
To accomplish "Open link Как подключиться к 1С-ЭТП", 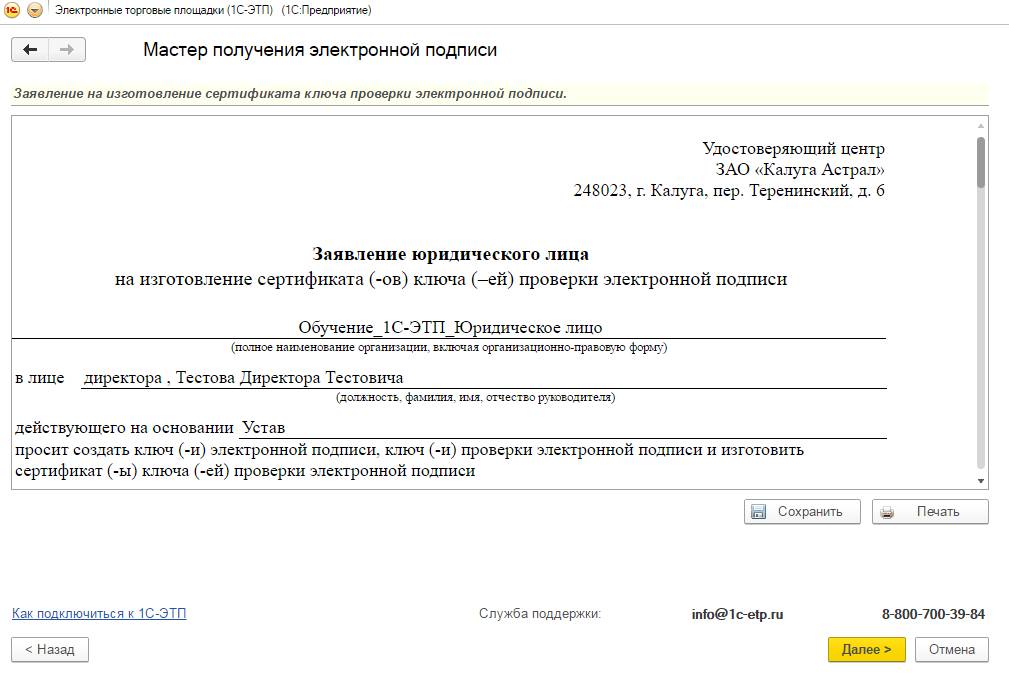I will click(99, 613).
